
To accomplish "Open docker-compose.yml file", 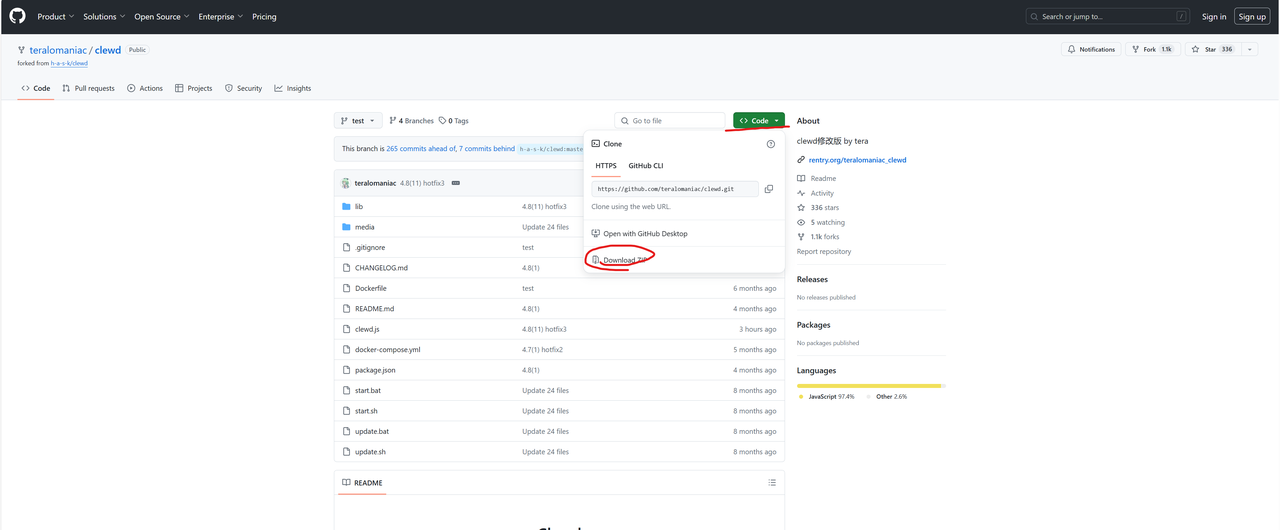I will click(387, 350).
